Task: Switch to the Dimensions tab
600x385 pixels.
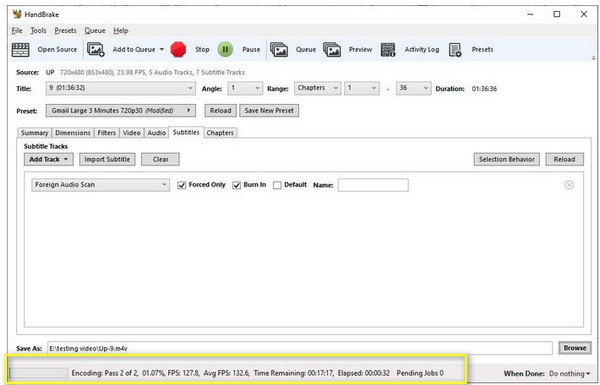Action: point(73,133)
